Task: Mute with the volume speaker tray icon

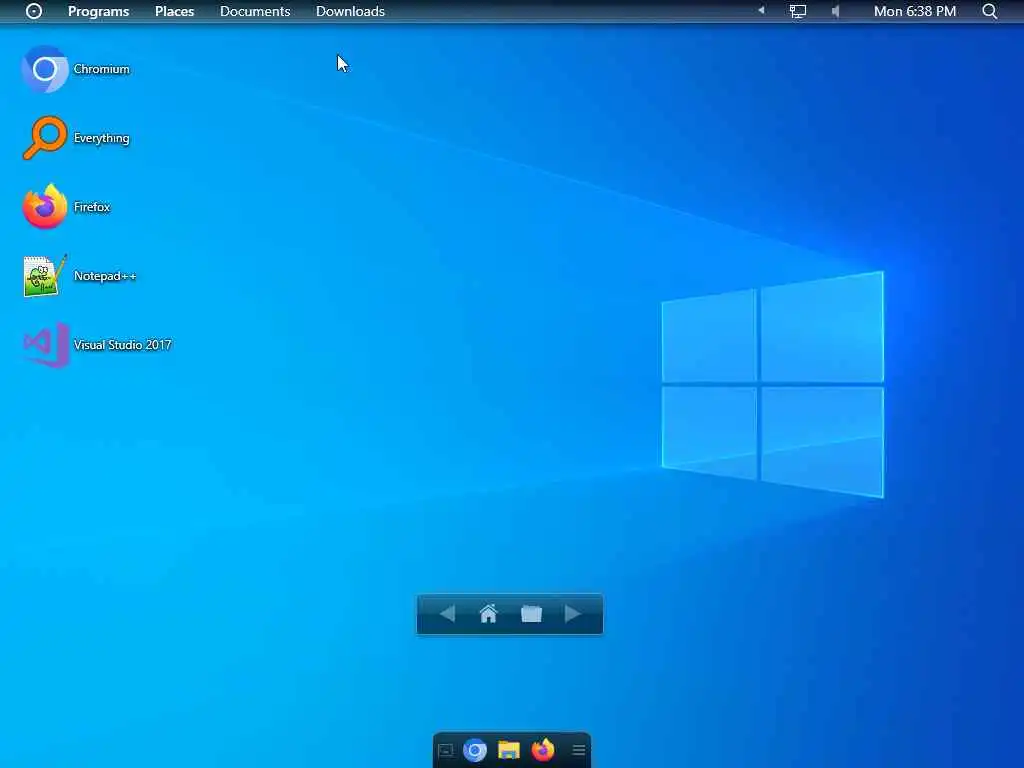Action: tap(835, 11)
